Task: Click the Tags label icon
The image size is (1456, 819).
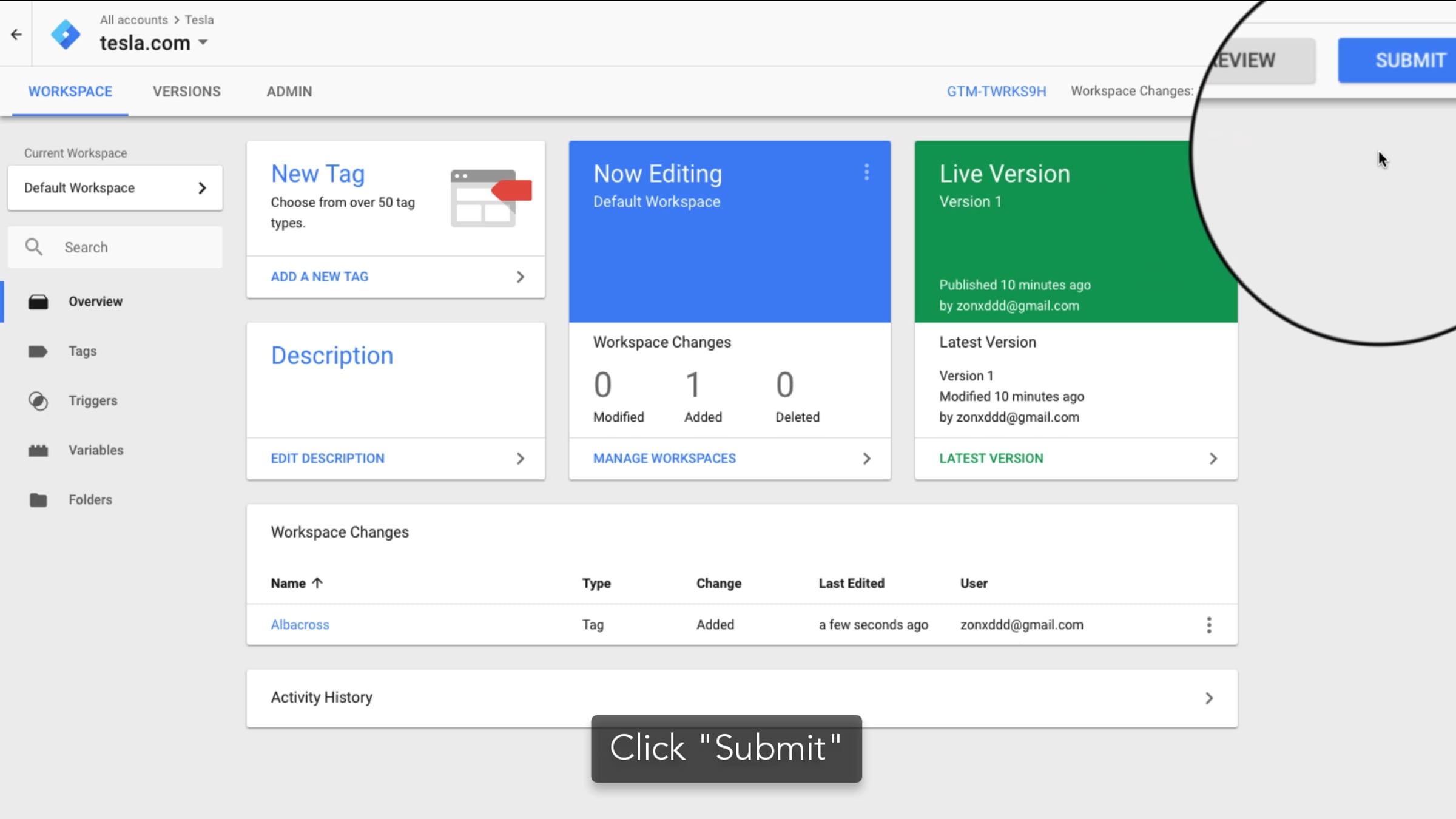Action: 38,351
